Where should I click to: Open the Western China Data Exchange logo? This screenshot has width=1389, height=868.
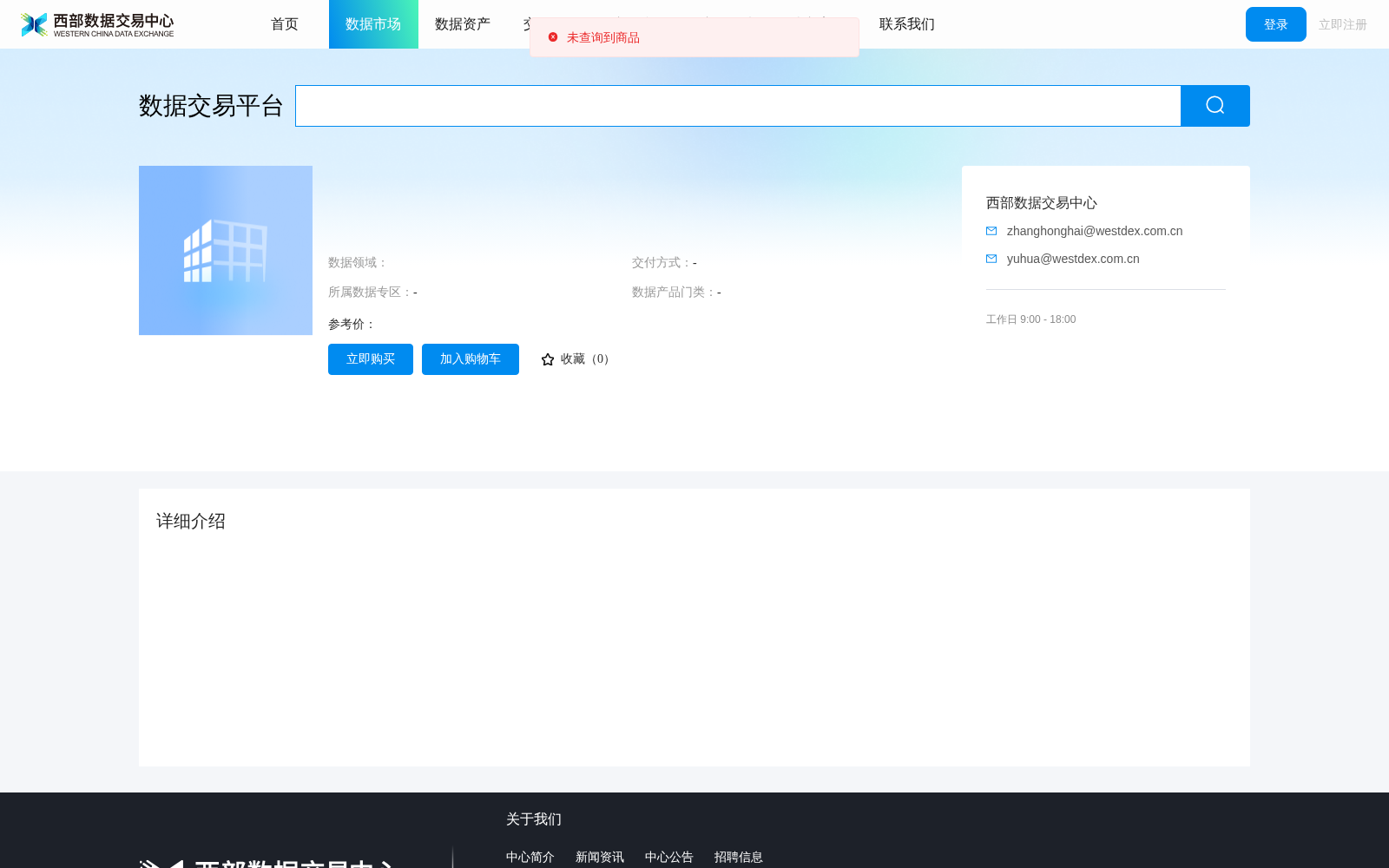tap(97, 24)
